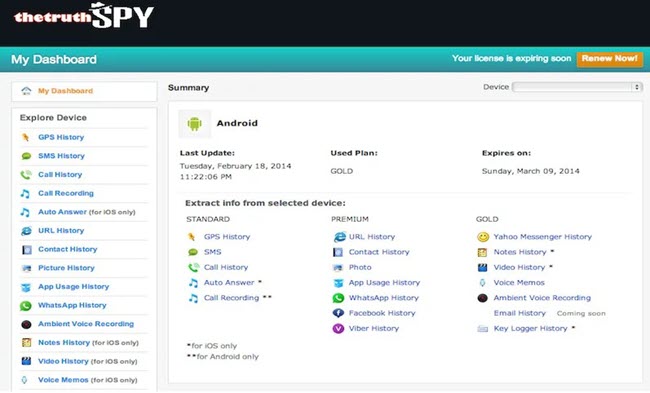Screen dimensions: 650x393
Task: Open WhatsApp History from sidebar menu
Action: point(72,305)
